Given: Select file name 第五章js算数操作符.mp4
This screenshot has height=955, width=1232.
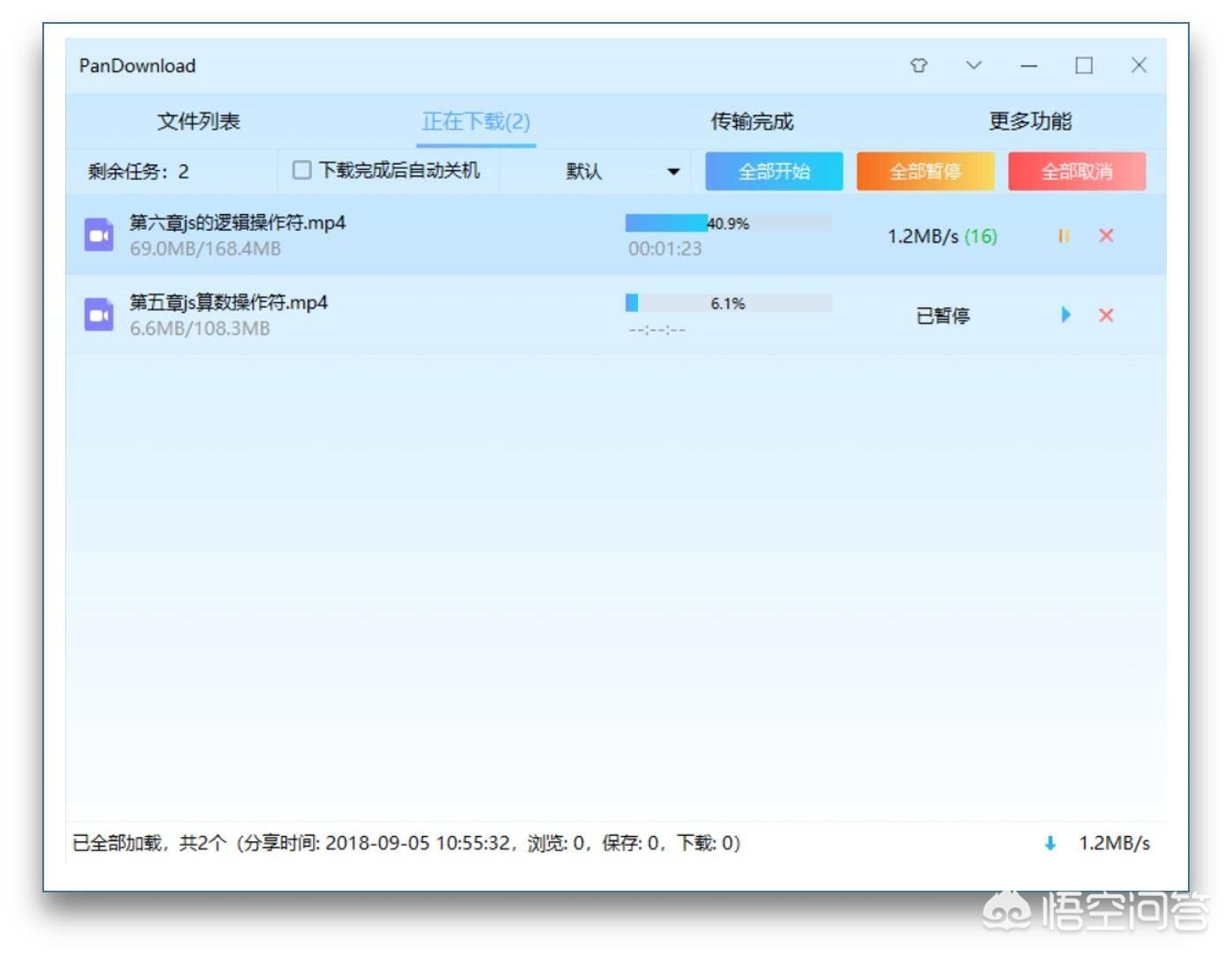Looking at the screenshot, I should (x=229, y=302).
